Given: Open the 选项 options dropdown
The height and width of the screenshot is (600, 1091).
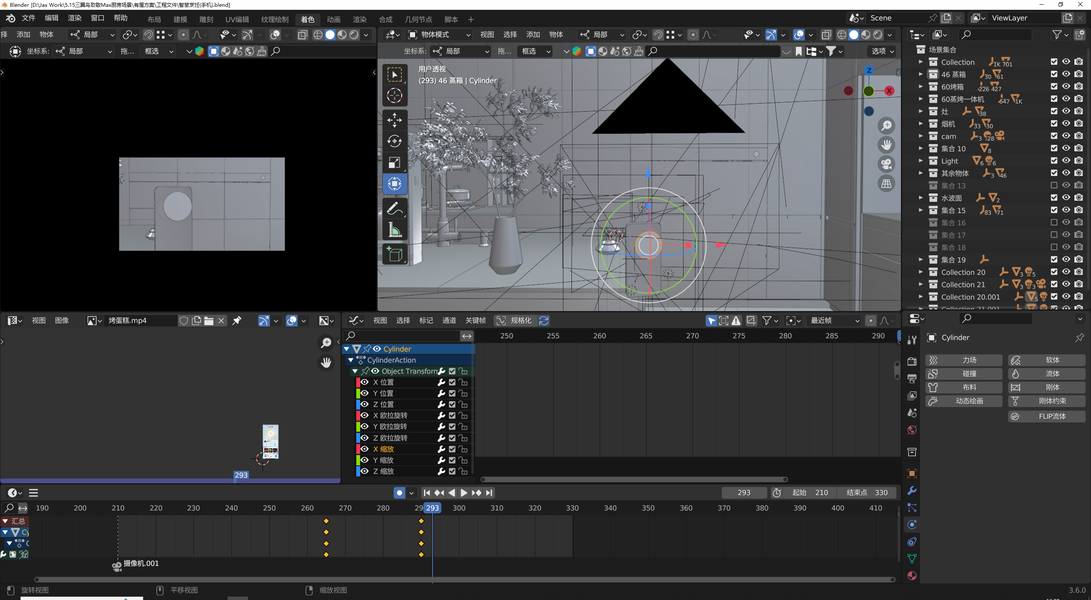Looking at the screenshot, I should tap(882, 51).
